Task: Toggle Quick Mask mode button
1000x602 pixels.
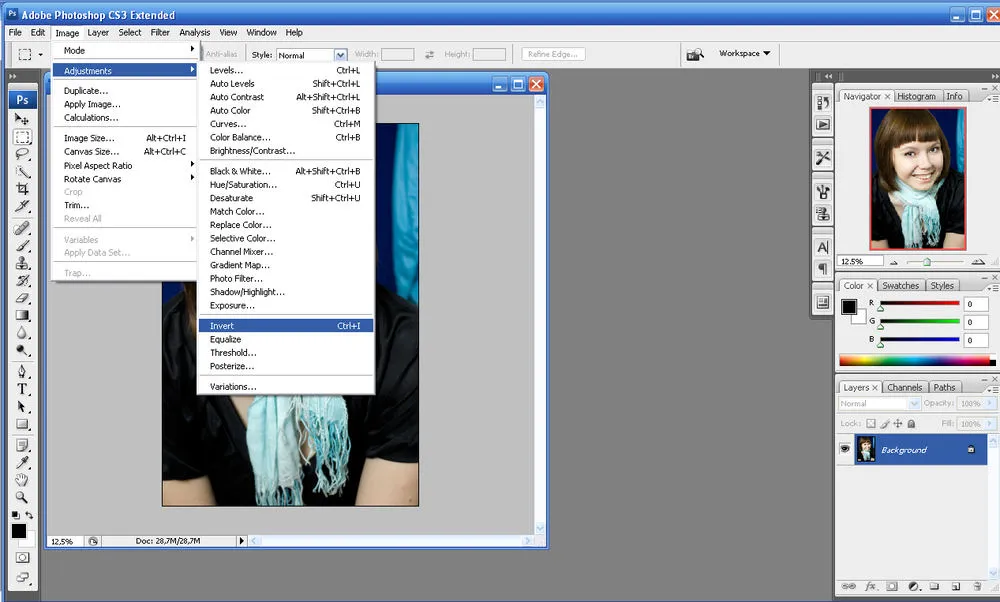Action: click(22, 557)
